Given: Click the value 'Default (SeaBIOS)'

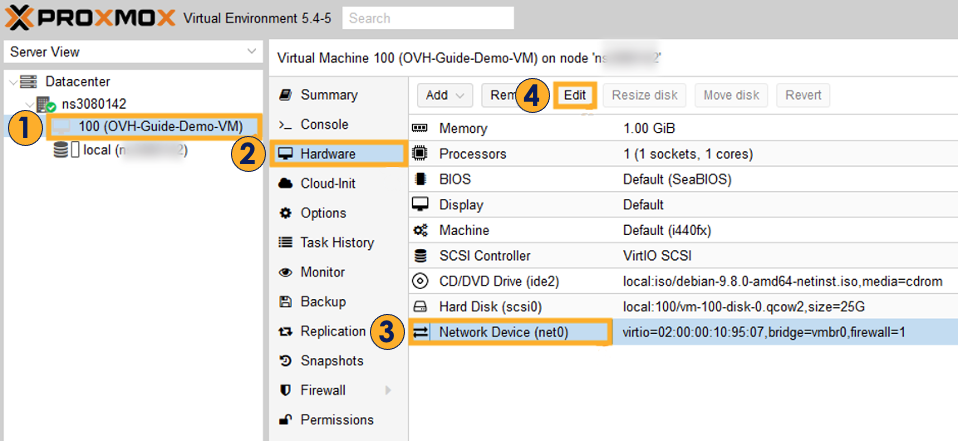Looking at the screenshot, I should click(677, 180).
